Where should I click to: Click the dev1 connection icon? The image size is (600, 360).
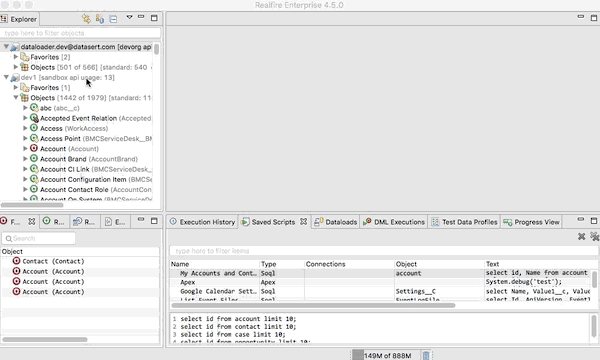pos(15,78)
